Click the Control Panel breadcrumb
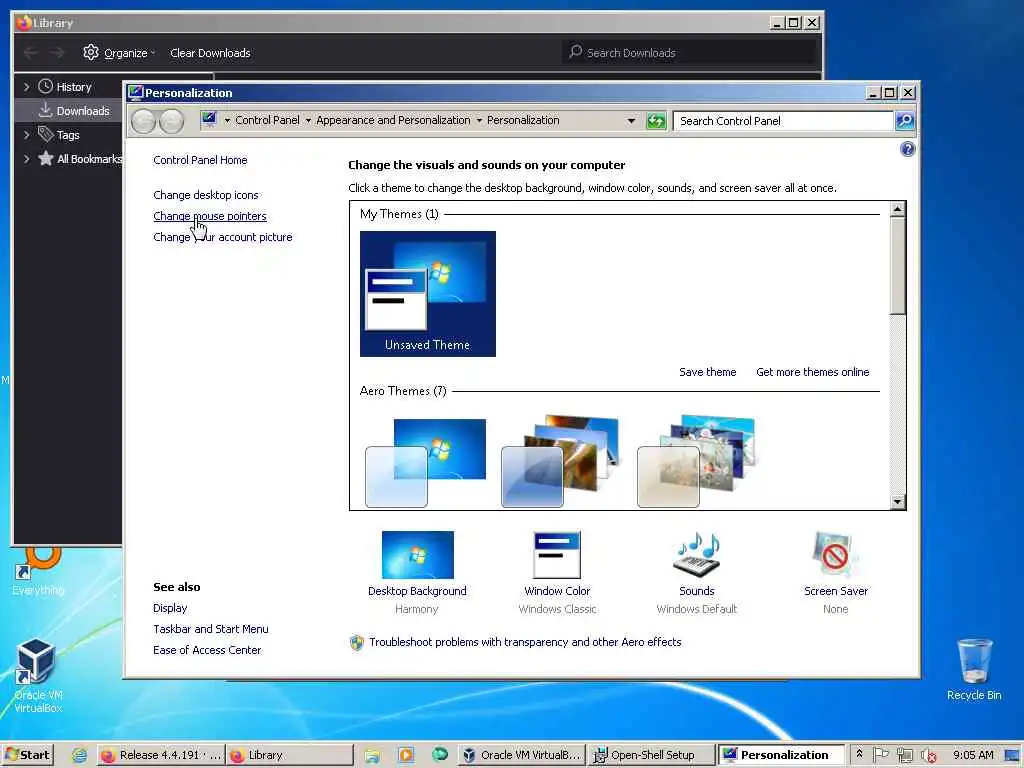This screenshot has height=768, width=1024. pyautogui.click(x=267, y=120)
